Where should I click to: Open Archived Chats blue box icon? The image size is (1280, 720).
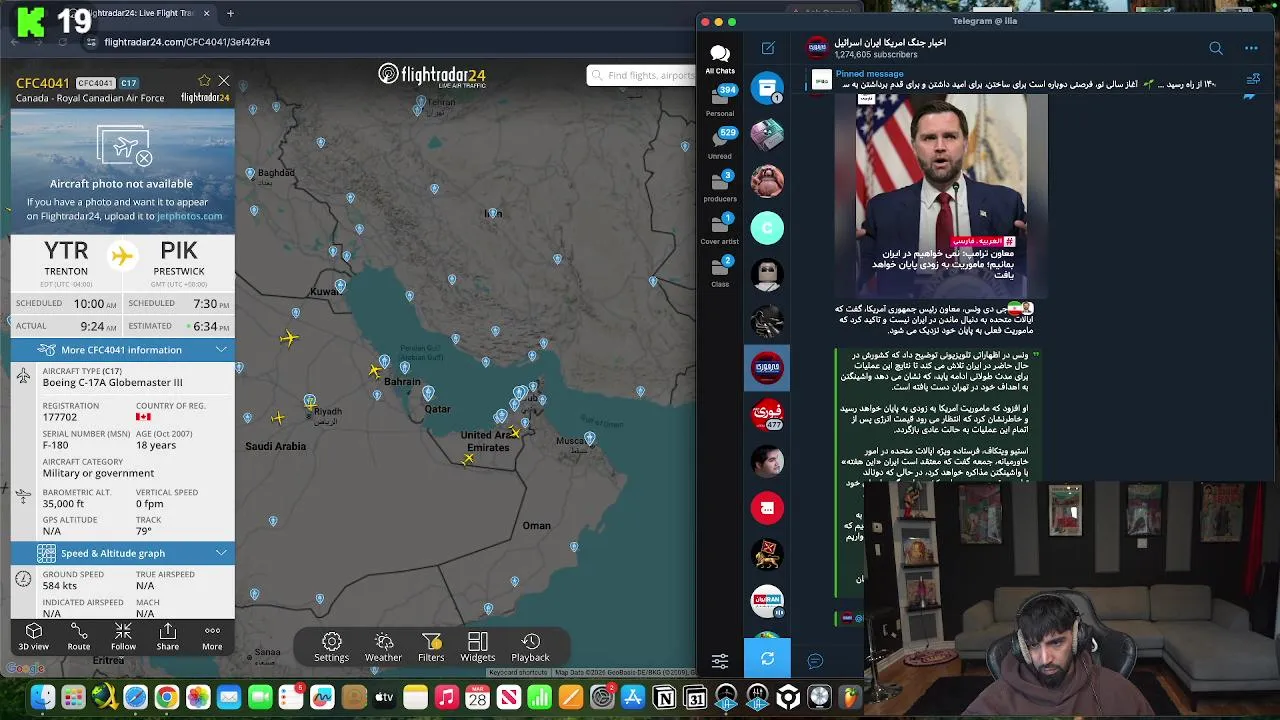(767, 88)
